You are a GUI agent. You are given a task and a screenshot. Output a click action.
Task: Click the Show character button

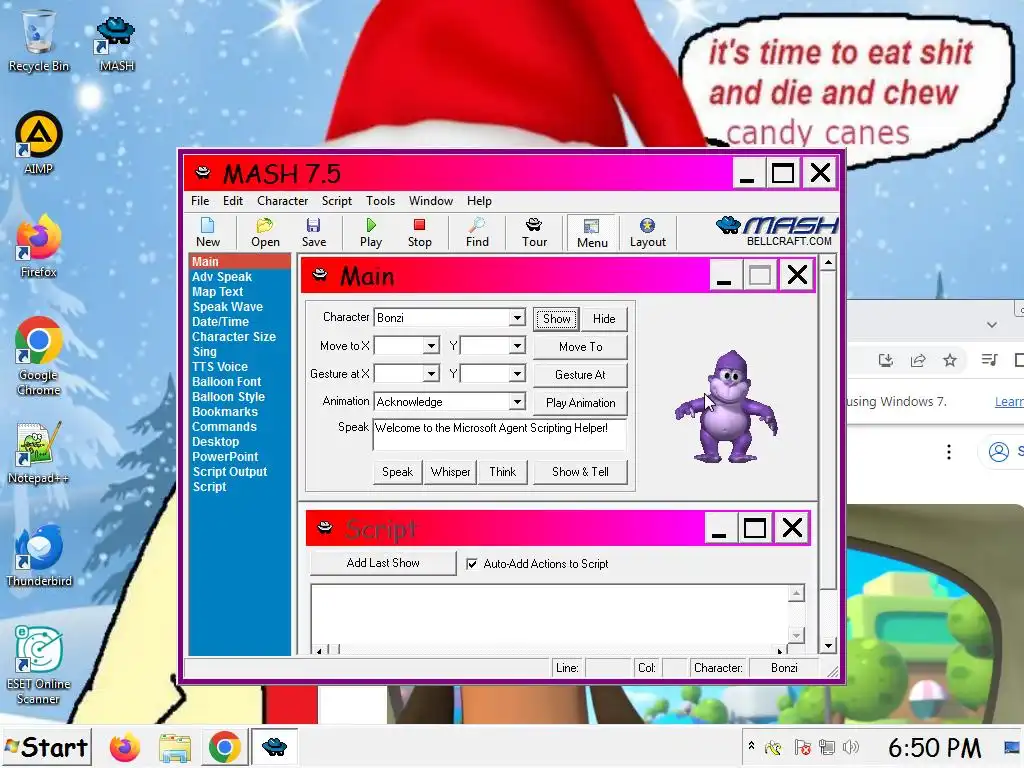pos(556,319)
